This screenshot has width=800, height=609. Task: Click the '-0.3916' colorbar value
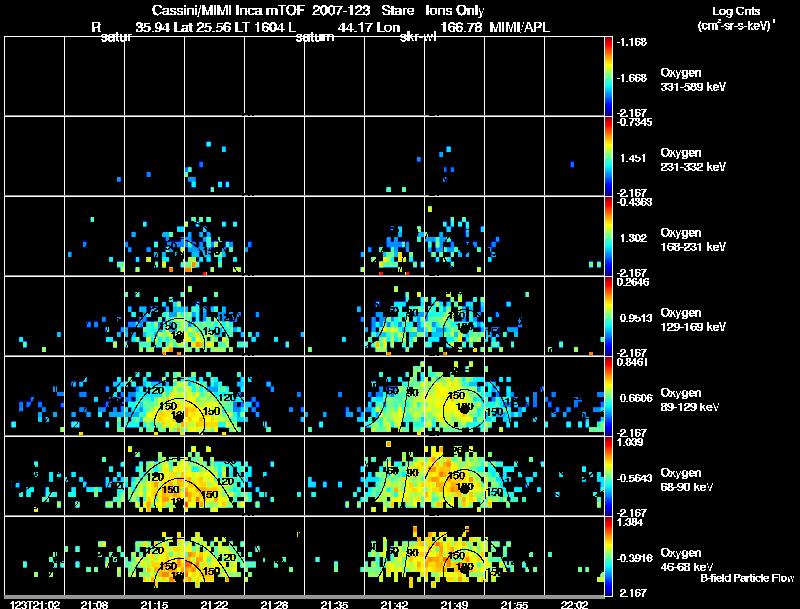click(x=634, y=559)
